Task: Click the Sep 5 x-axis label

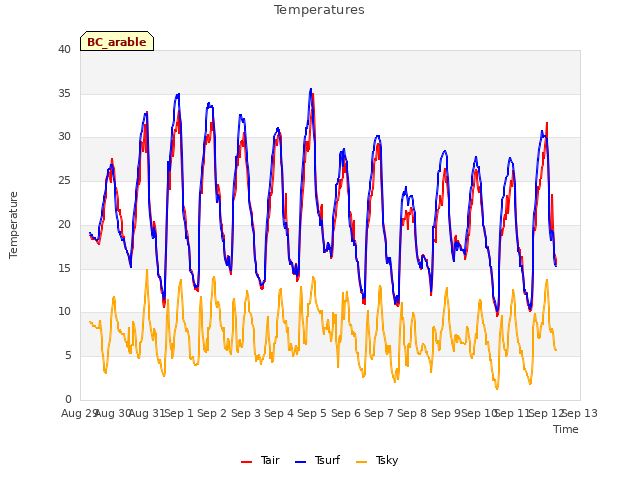Action: [x=312, y=413]
